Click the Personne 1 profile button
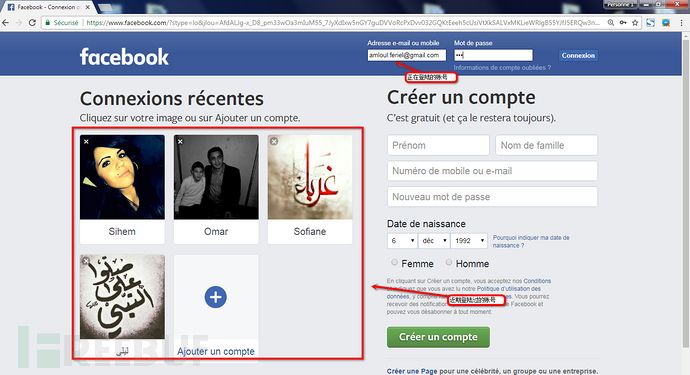The image size is (690, 375). click(x=619, y=4)
